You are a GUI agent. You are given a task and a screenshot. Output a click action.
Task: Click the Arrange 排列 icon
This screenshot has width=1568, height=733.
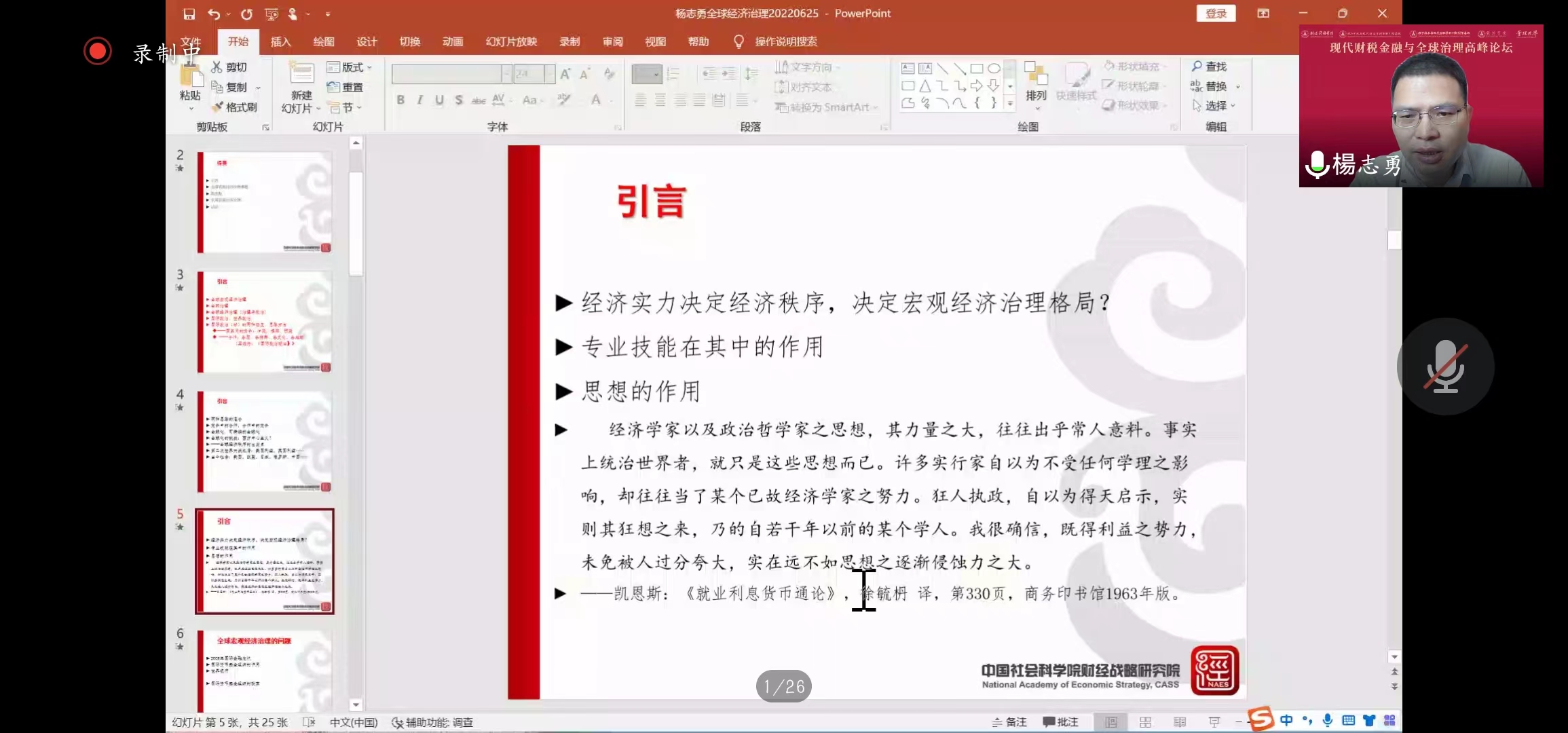1035,74
